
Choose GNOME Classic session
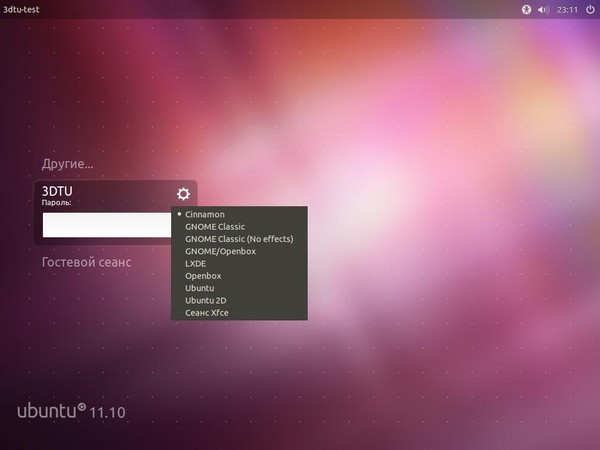(214, 227)
